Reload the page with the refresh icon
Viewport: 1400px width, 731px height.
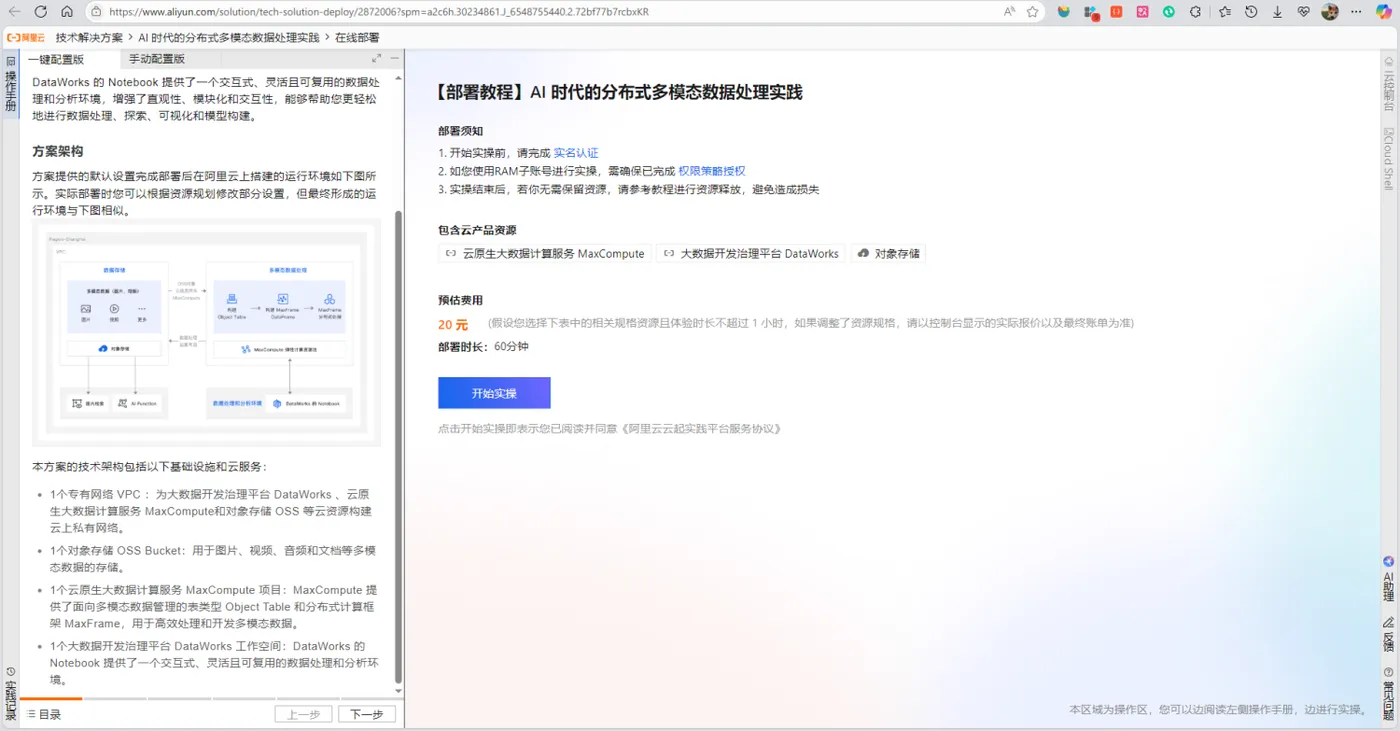point(41,12)
